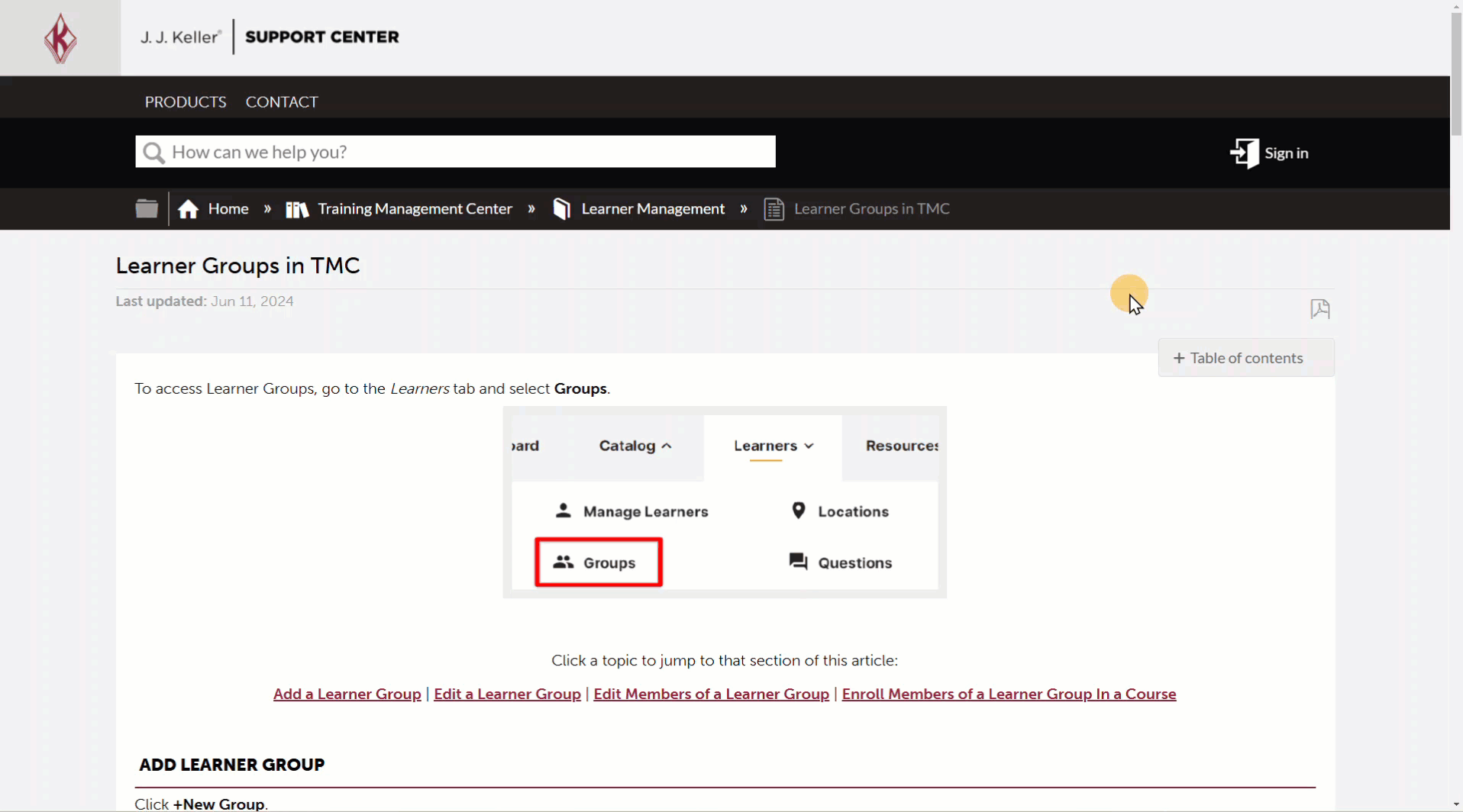Click the Sign in arrow icon

(1244, 153)
